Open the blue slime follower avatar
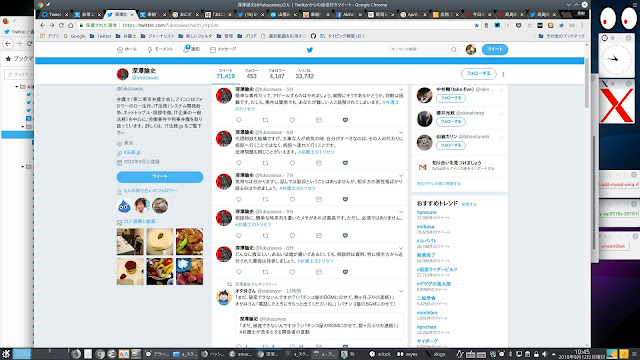640x360 pixels. pyautogui.click(x=124, y=206)
